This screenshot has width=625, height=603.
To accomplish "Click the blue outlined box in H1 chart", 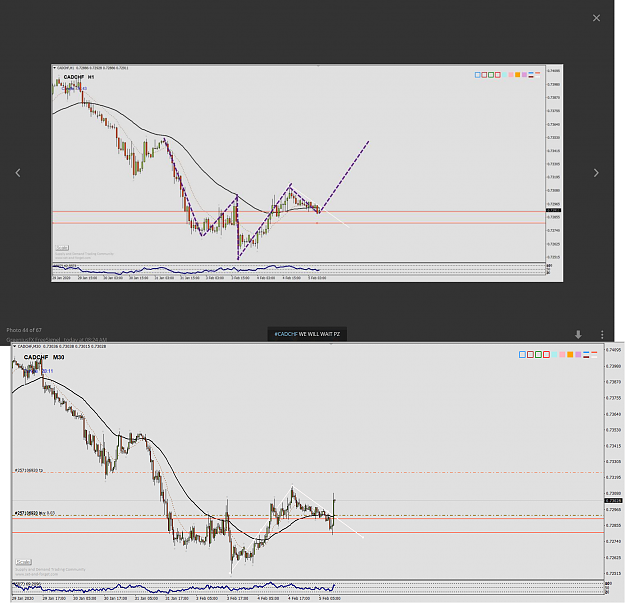I will point(478,75).
